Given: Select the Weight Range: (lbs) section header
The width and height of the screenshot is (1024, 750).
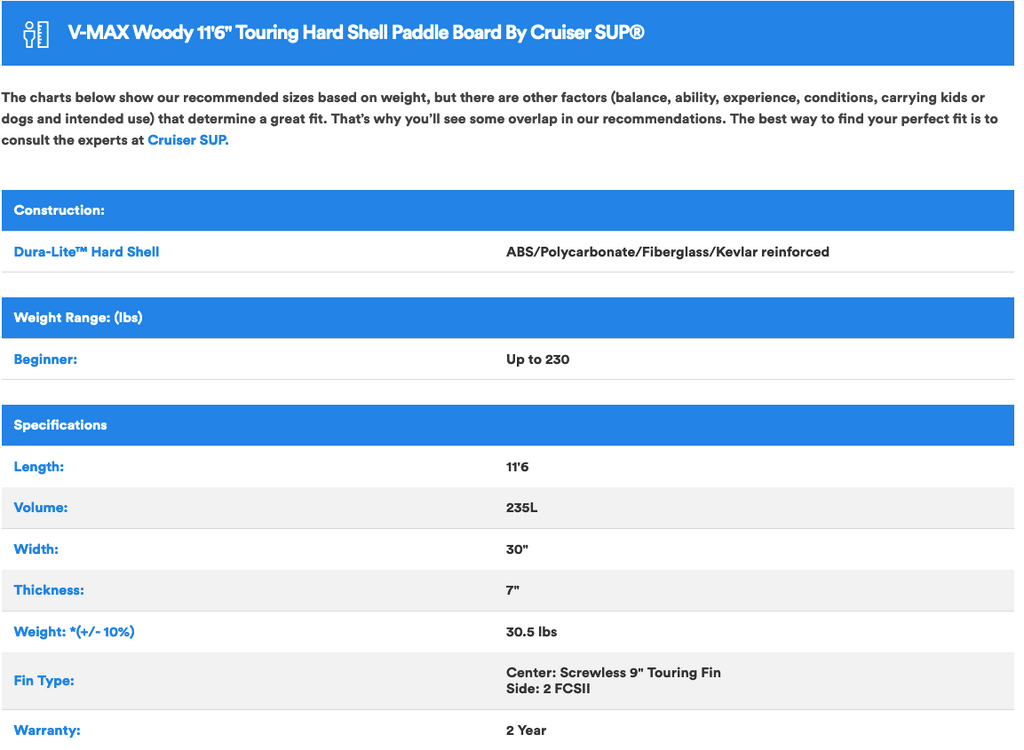Looking at the screenshot, I should click(x=78, y=318).
